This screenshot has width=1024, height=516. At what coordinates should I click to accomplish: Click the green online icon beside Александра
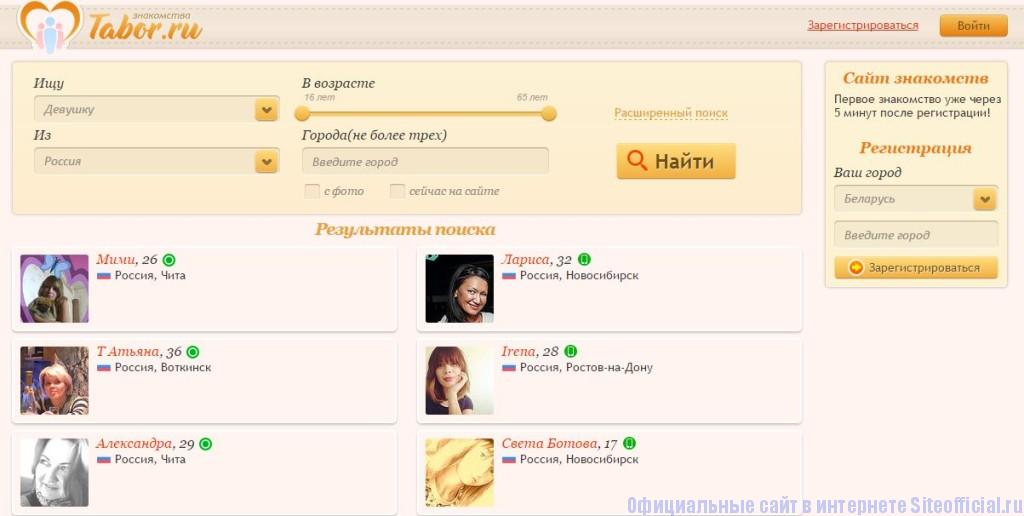[x=206, y=444]
